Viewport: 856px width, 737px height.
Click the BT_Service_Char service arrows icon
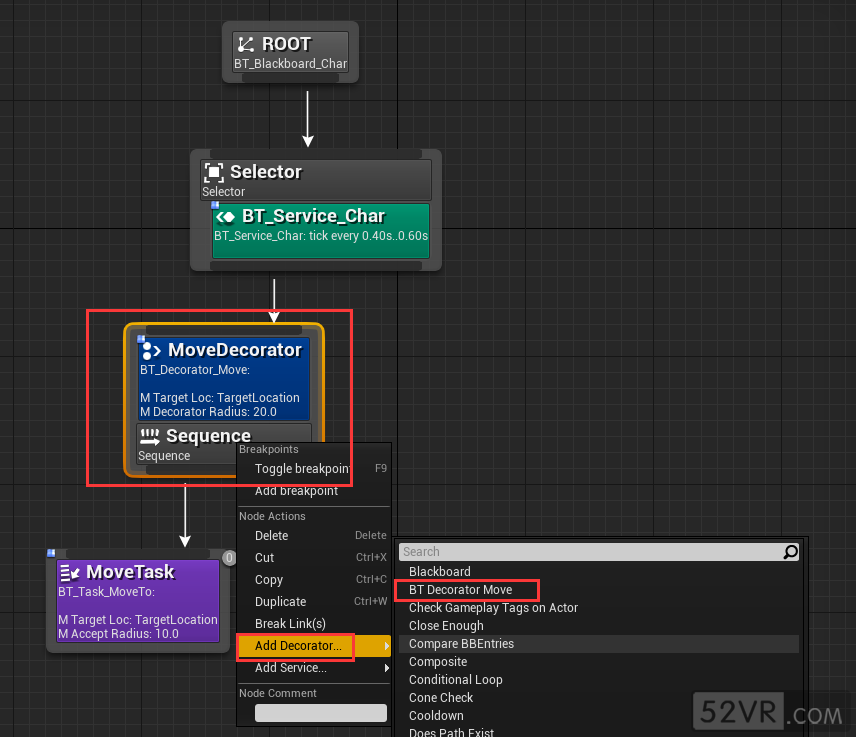coord(226,216)
